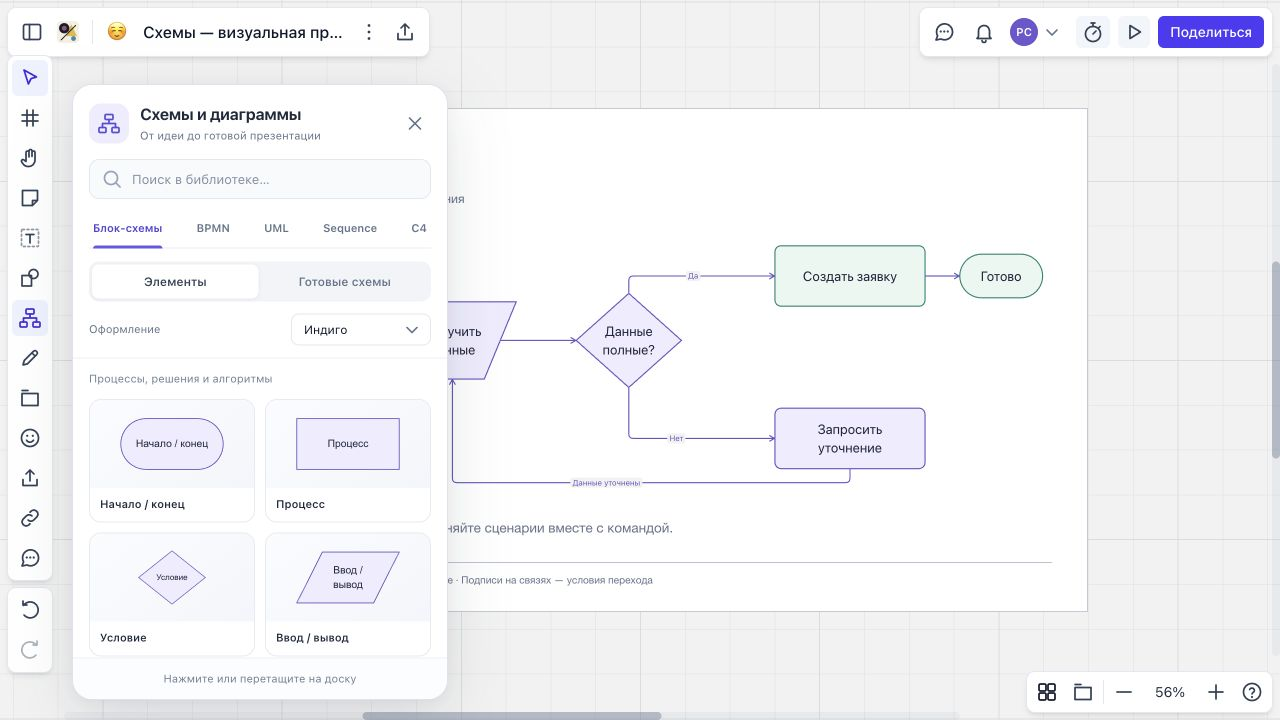The width and height of the screenshot is (1280, 720).
Task: Add the Условие diamond element
Action: 172,593
